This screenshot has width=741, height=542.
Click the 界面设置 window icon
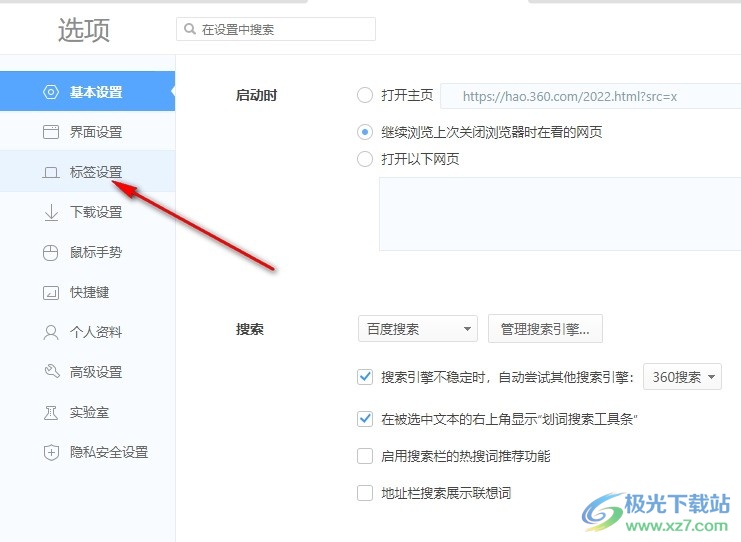(51, 132)
